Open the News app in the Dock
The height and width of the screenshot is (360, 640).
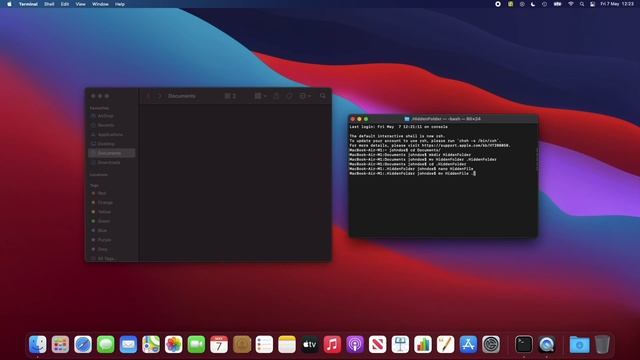coord(378,344)
